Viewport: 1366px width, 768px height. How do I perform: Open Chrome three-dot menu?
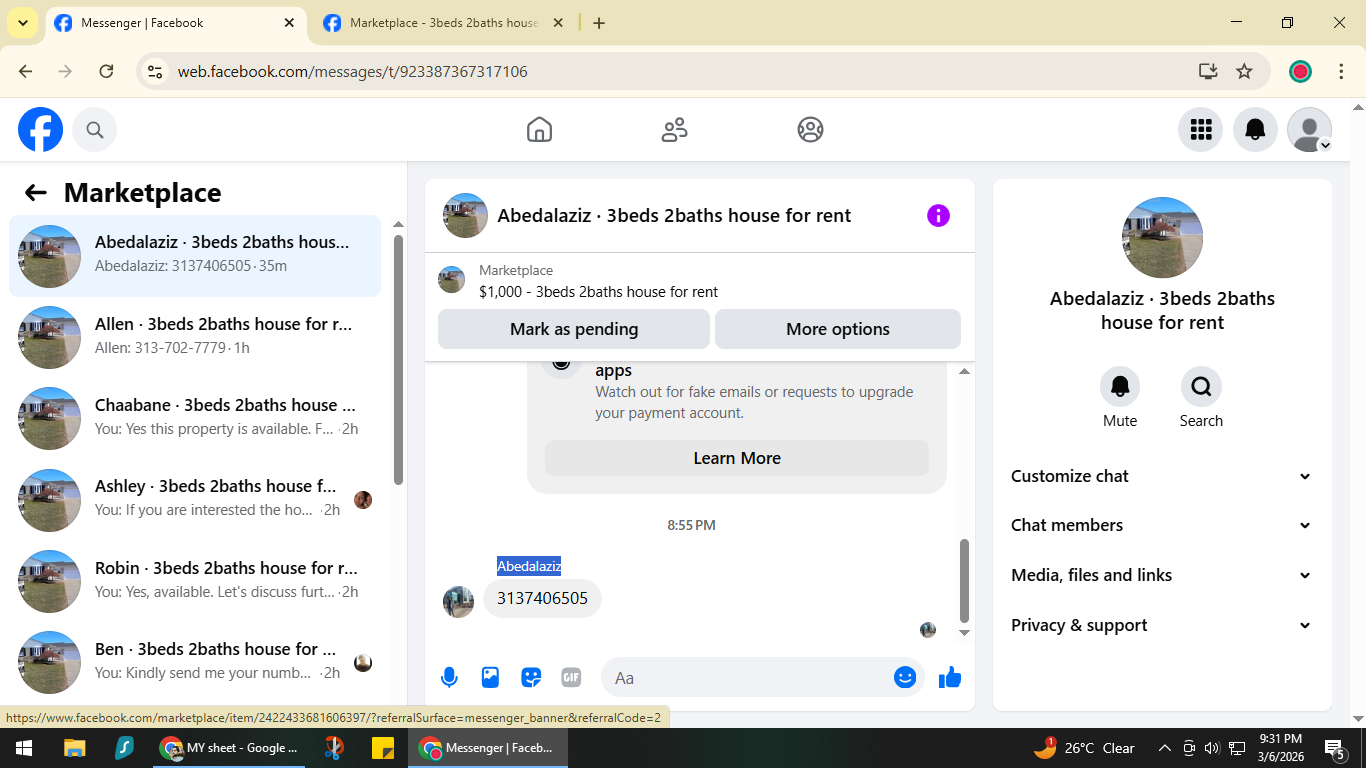point(1341,71)
